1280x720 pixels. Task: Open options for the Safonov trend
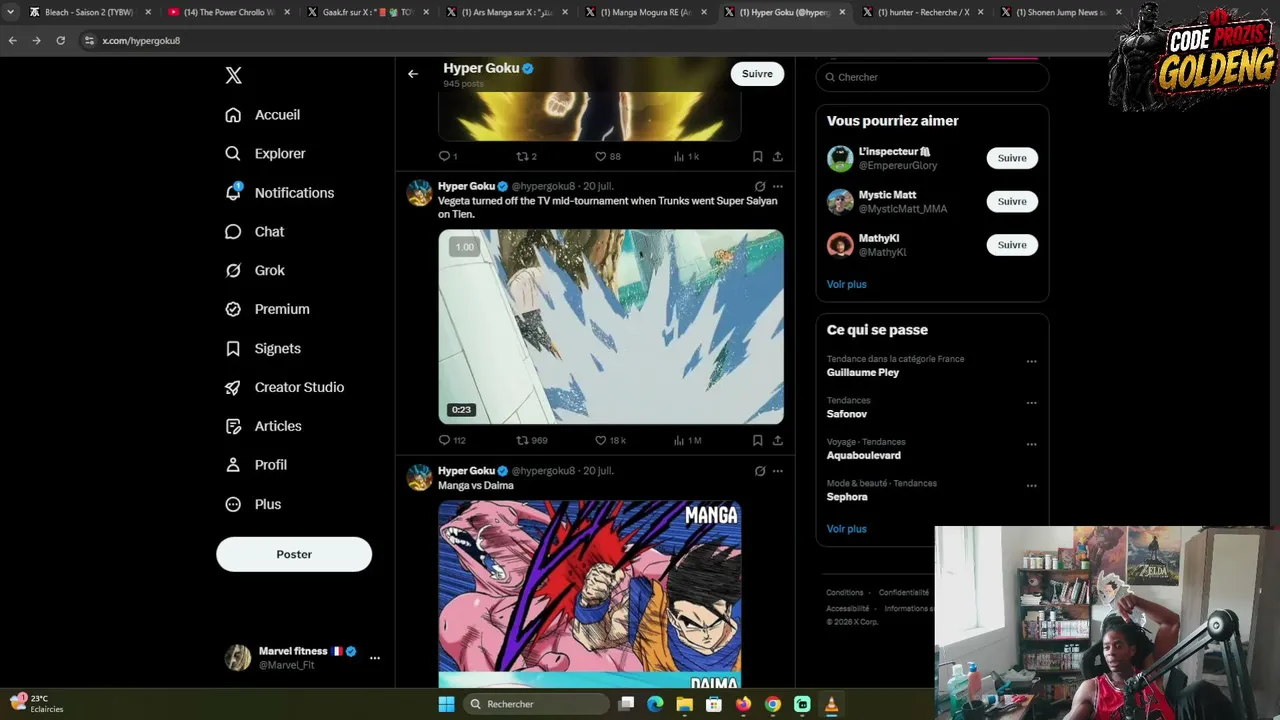[1031, 403]
